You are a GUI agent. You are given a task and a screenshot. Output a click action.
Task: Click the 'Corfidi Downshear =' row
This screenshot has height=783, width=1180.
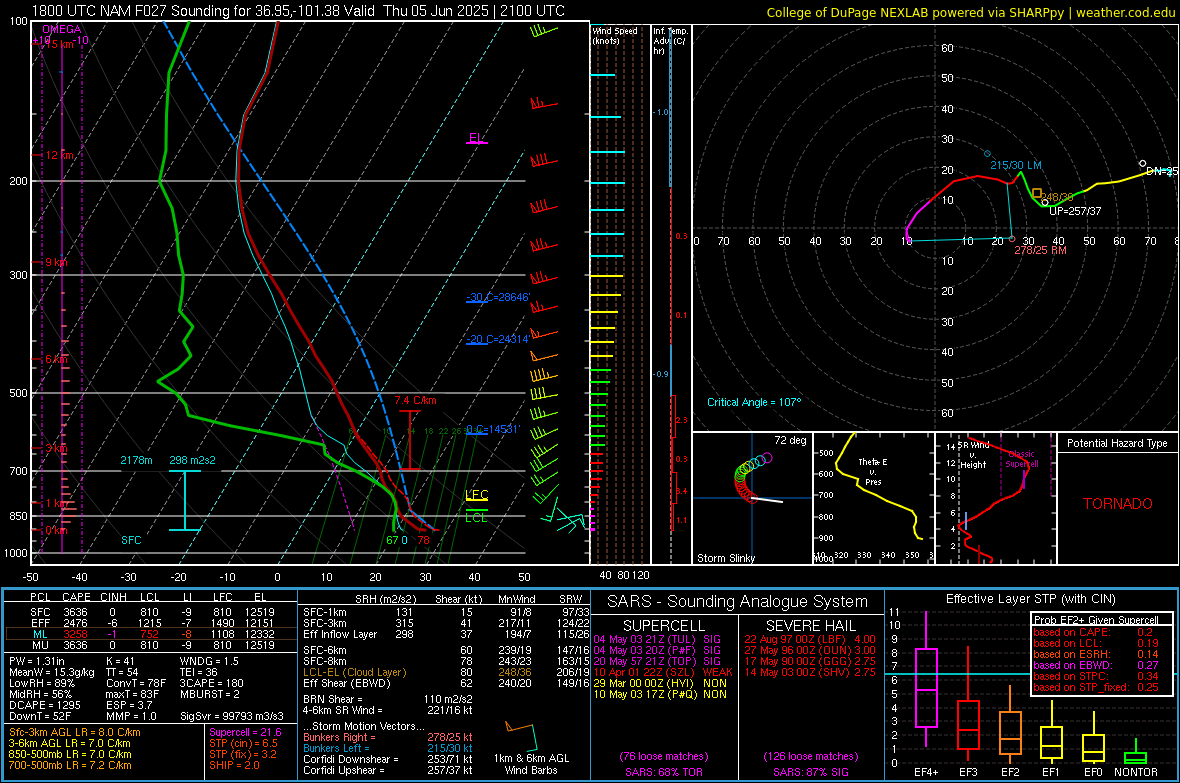(x=388, y=759)
